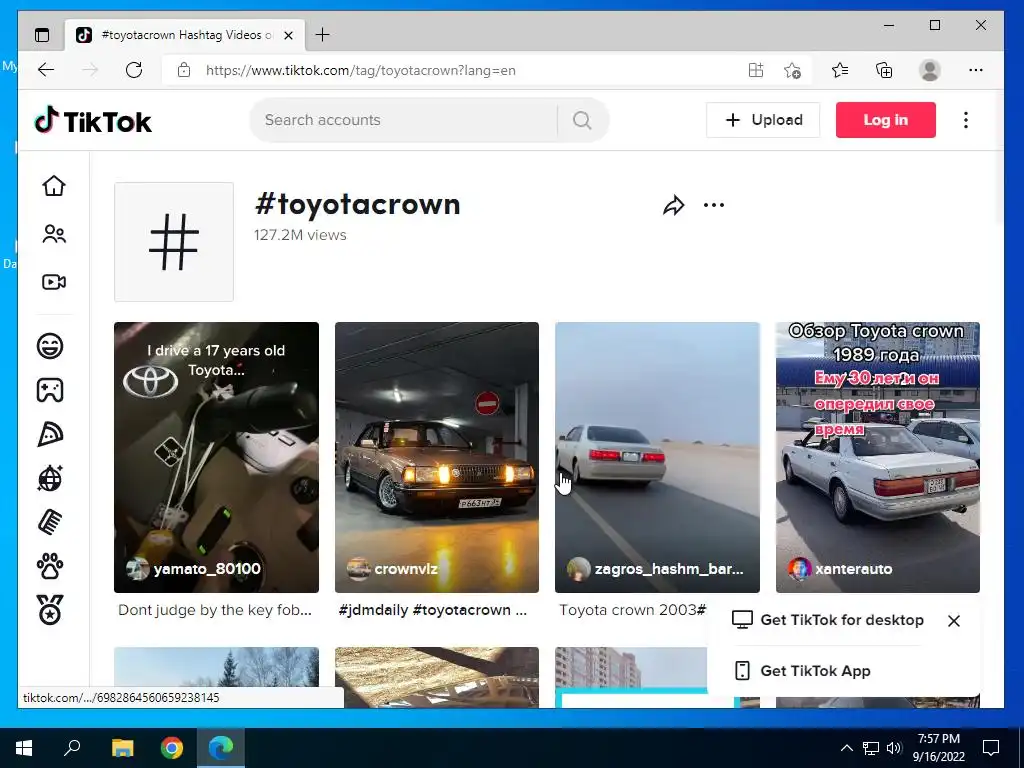
Task: Add this page to favorites star icon
Action: point(792,70)
